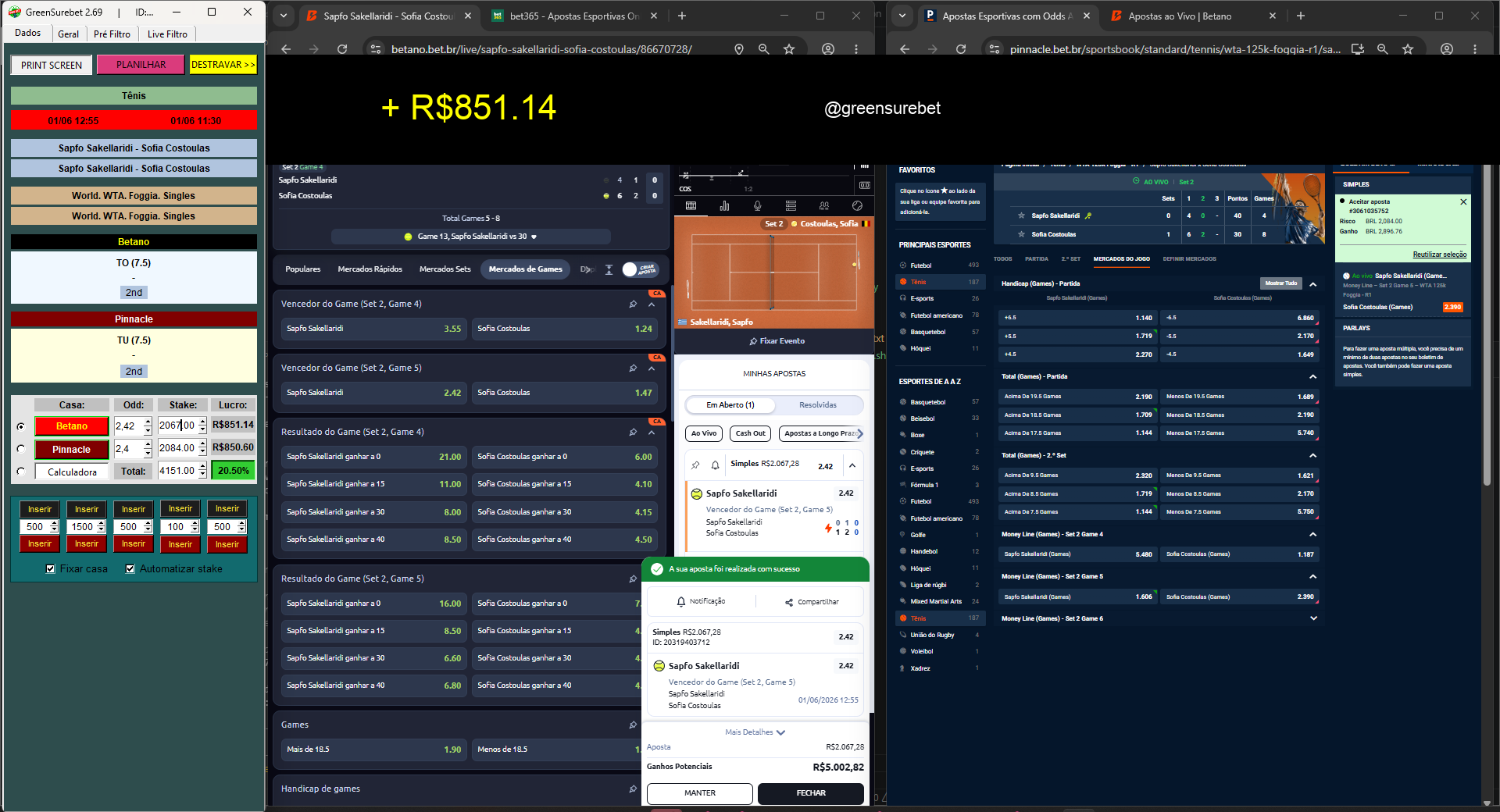Click the install app icon in Pinnacle address bar
The height and width of the screenshot is (812, 1500).
(1358, 49)
